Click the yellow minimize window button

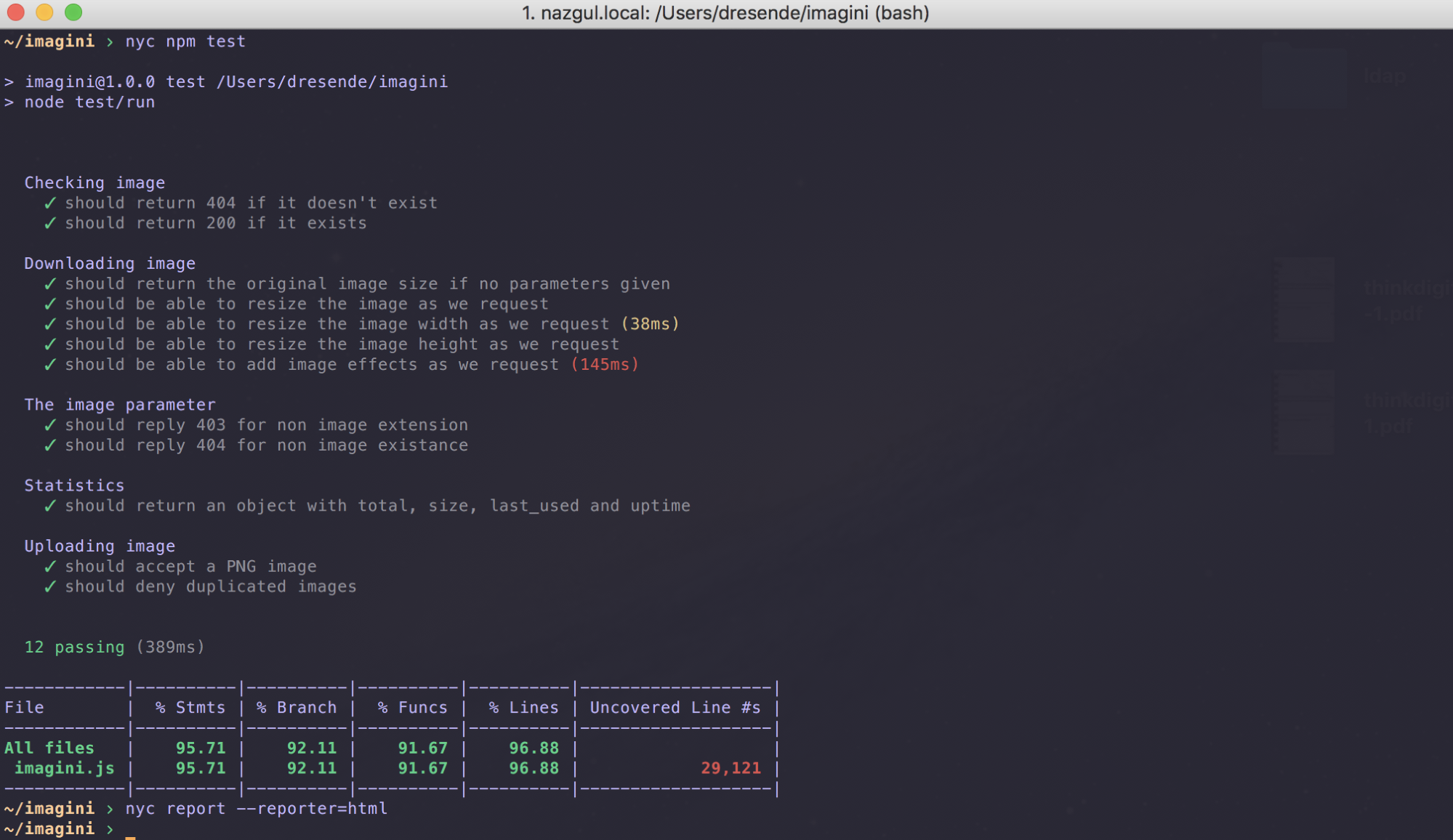(44, 12)
